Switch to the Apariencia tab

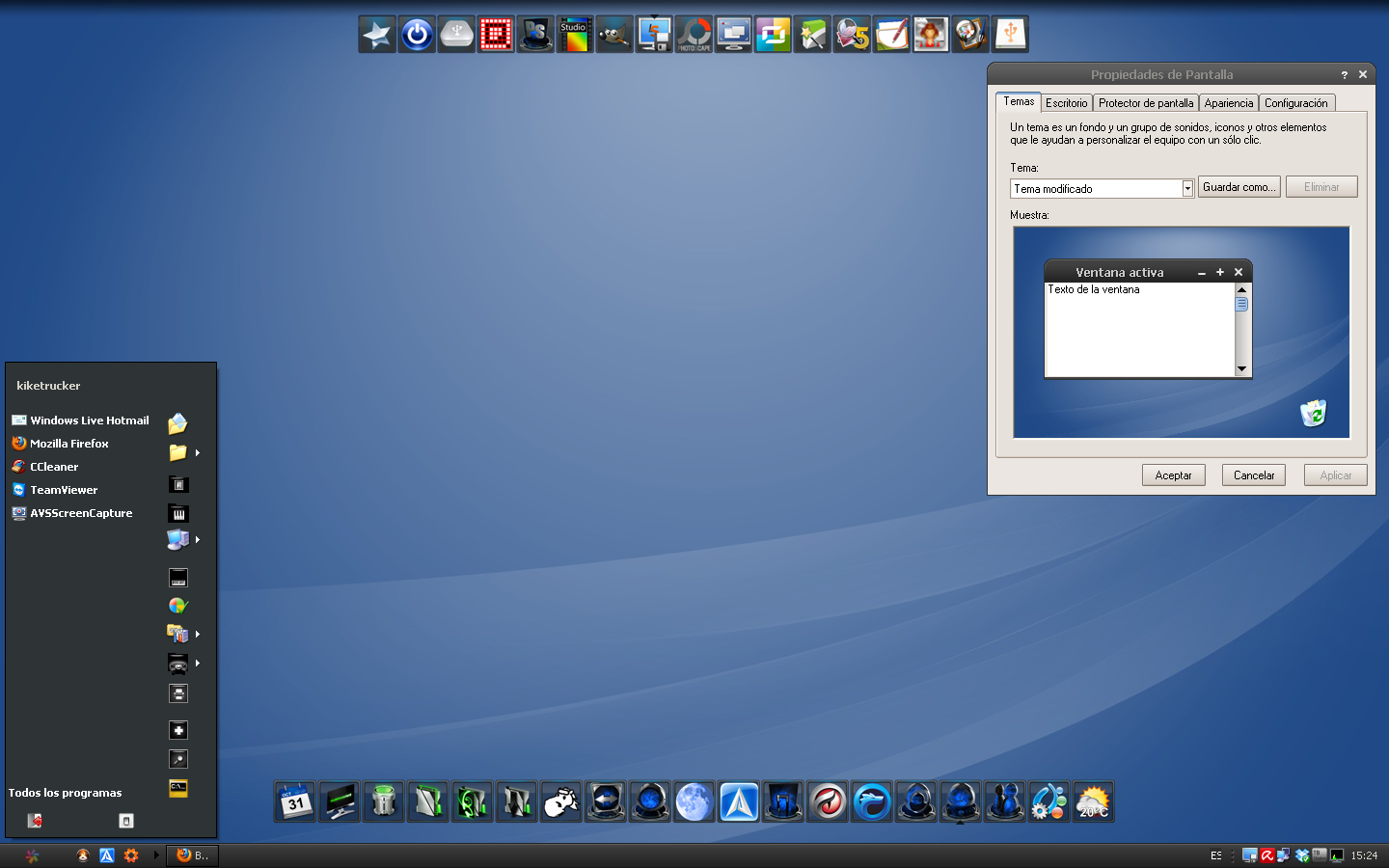click(1229, 102)
